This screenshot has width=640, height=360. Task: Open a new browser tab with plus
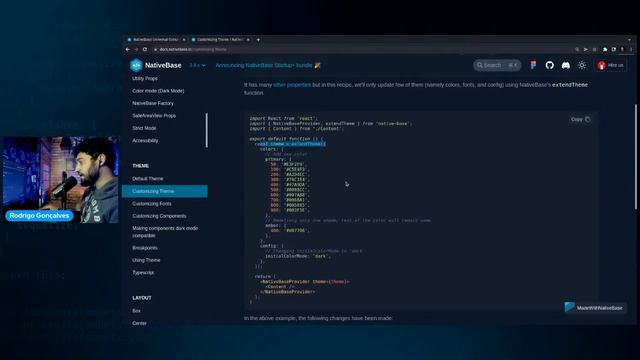258,40
